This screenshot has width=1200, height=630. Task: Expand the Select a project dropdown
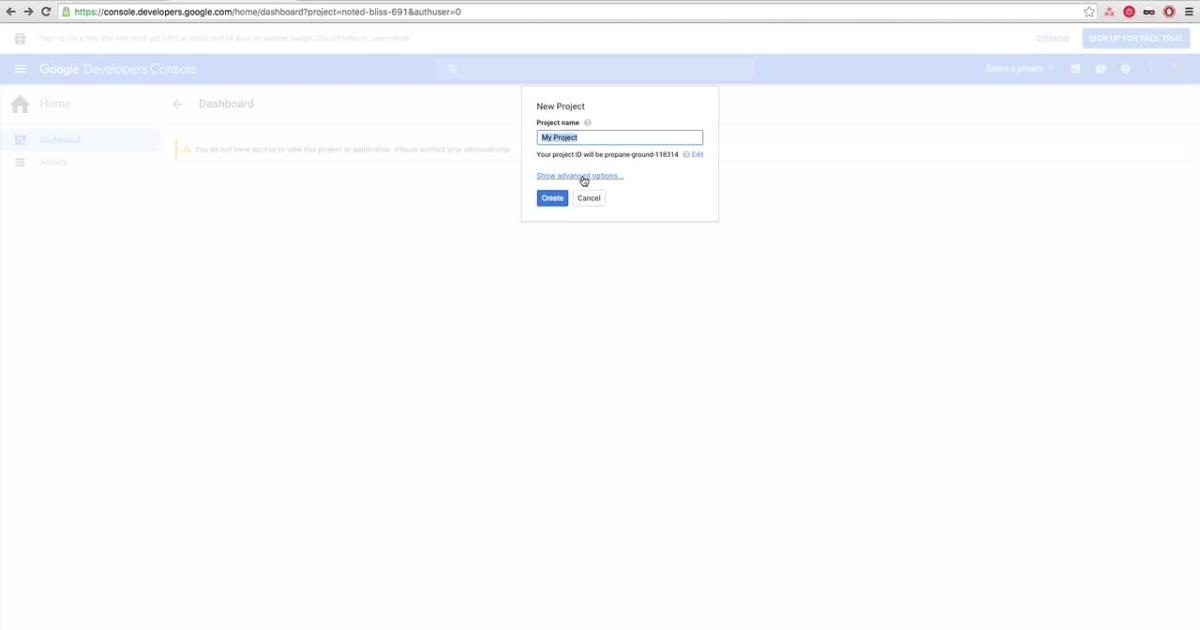coord(1019,69)
